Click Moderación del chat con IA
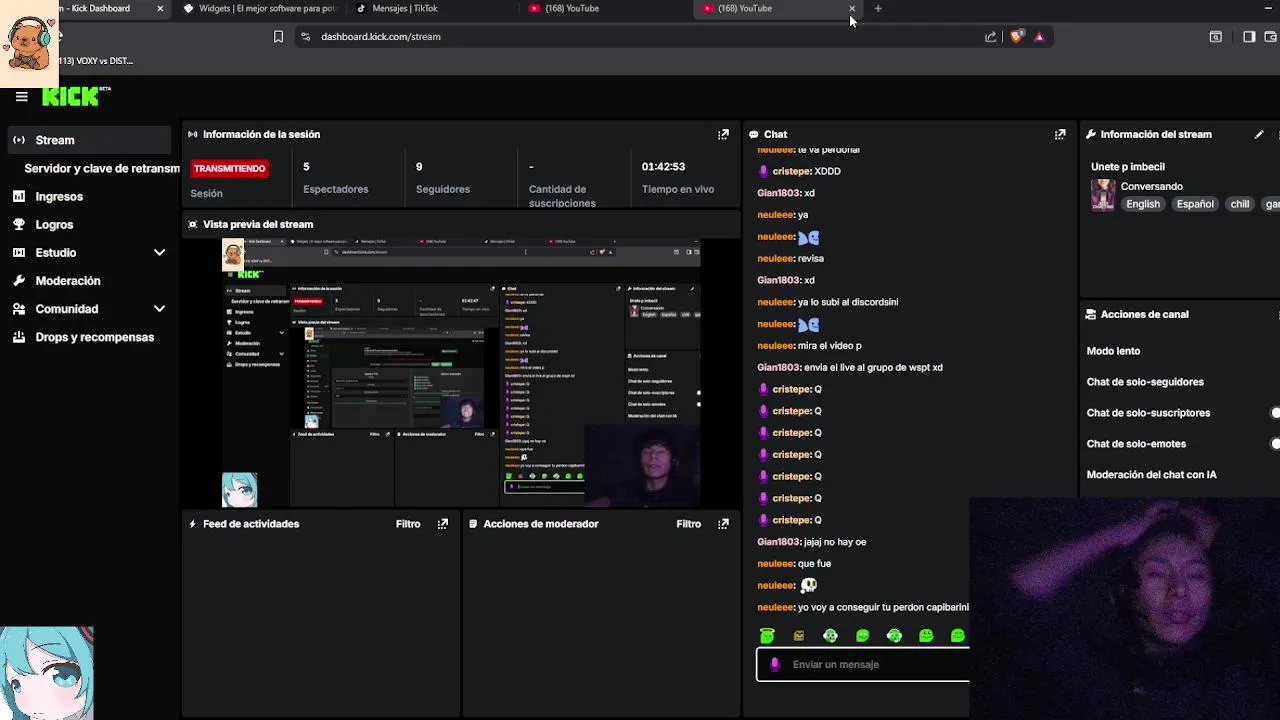The height and width of the screenshot is (720, 1280). click(x=1151, y=475)
